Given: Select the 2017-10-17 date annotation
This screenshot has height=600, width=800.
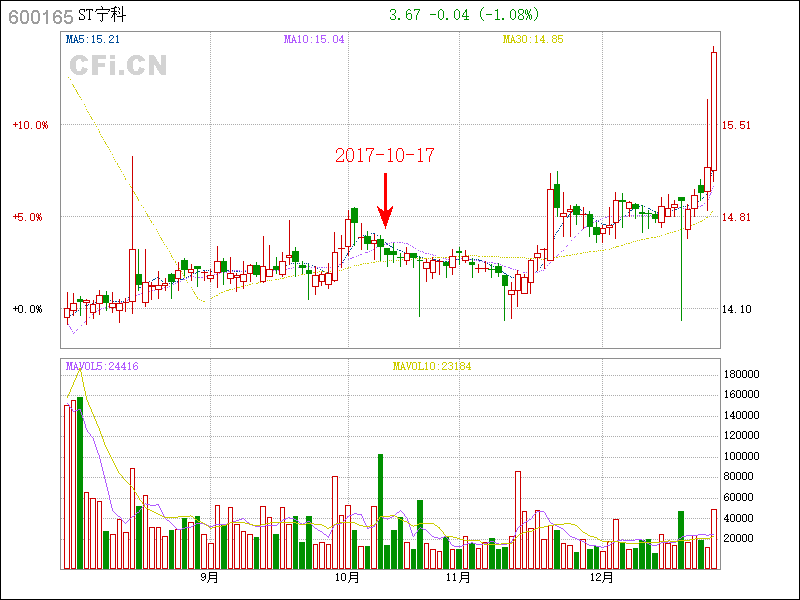Looking at the screenshot, I should click(x=385, y=155).
